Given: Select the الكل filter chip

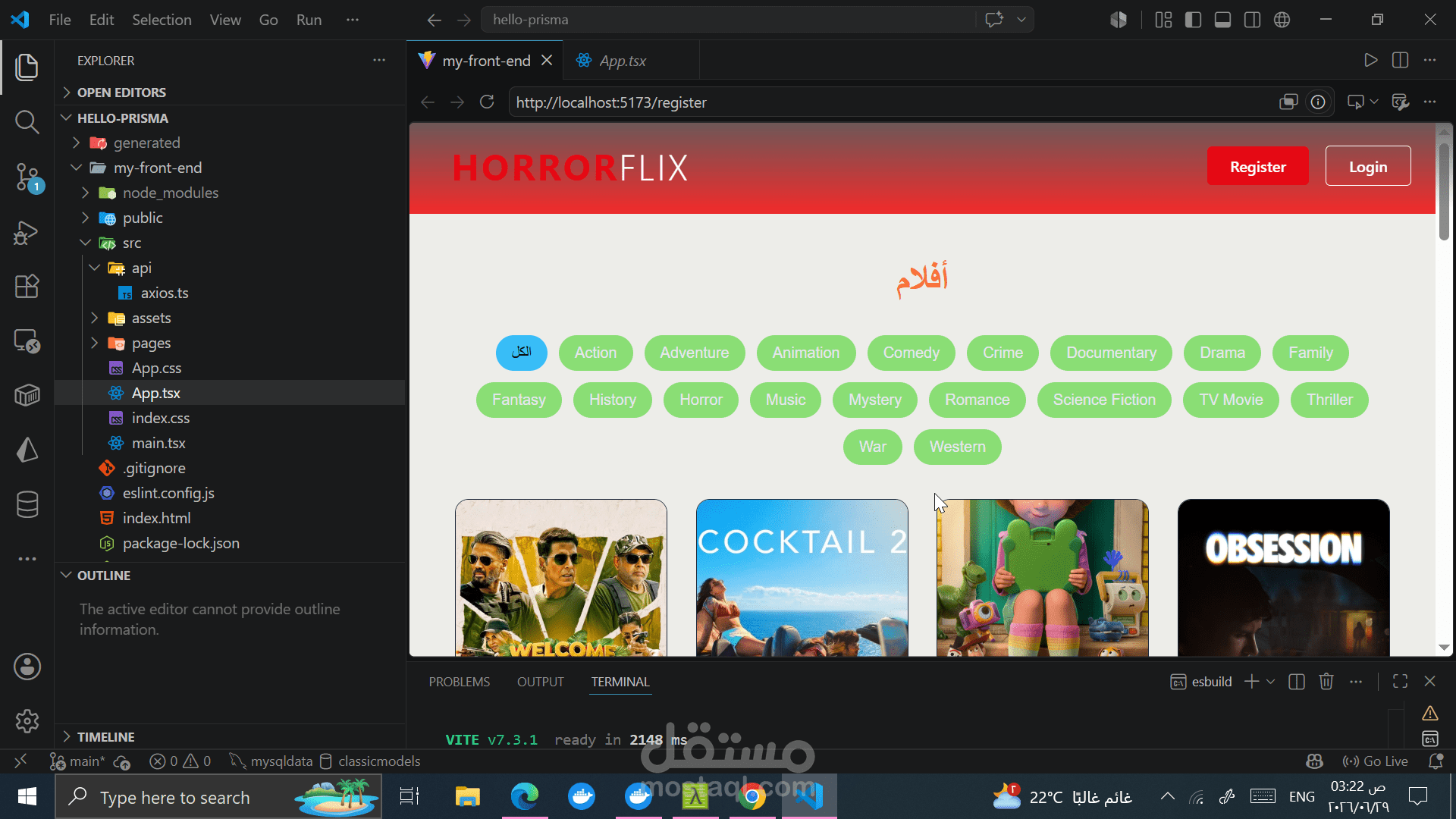Looking at the screenshot, I should (521, 353).
